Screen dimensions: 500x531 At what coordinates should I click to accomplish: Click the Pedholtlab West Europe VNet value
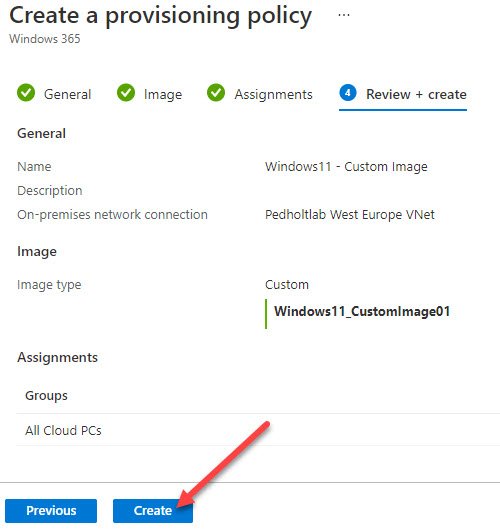(350, 215)
